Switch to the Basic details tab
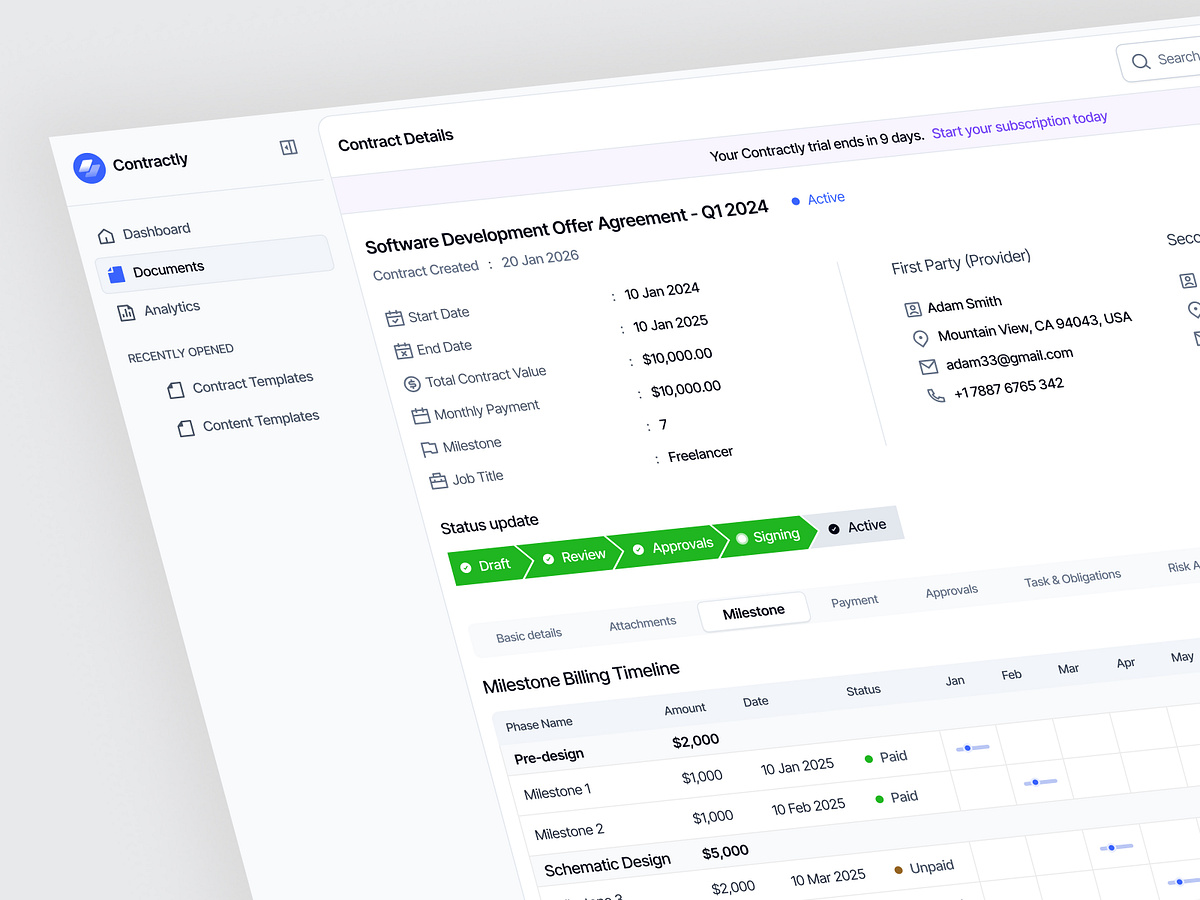Image resolution: width=1200 pixels, height=900 pixels. (x=529, y=635)
